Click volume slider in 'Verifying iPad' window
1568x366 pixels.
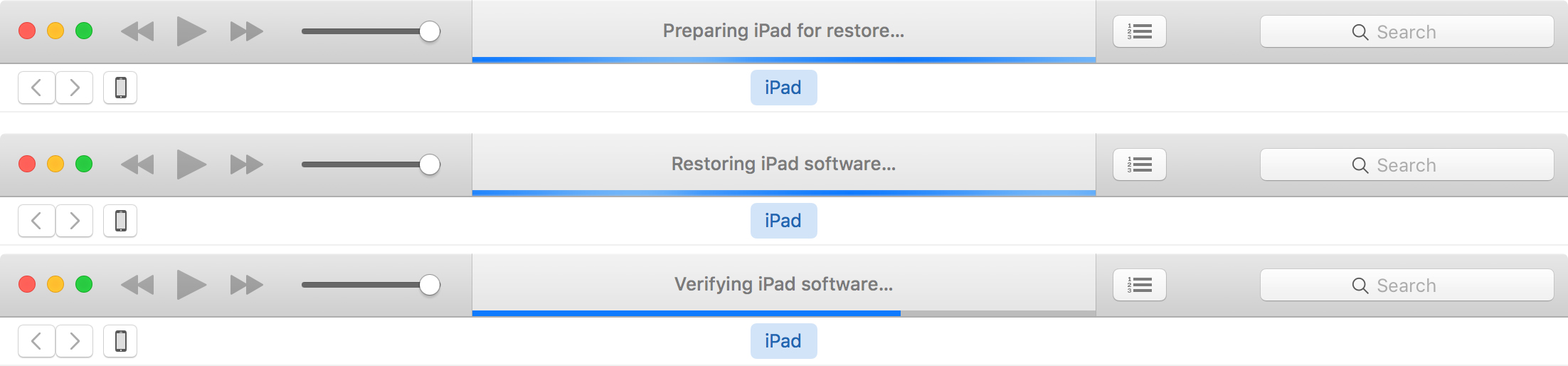371,285
